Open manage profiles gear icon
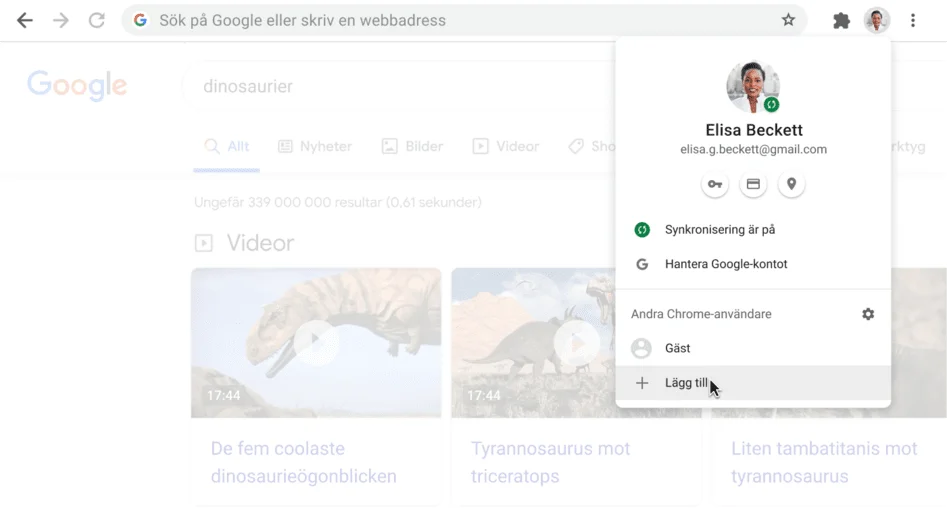Screen dimensions: 947x531 tap(868, 314)
